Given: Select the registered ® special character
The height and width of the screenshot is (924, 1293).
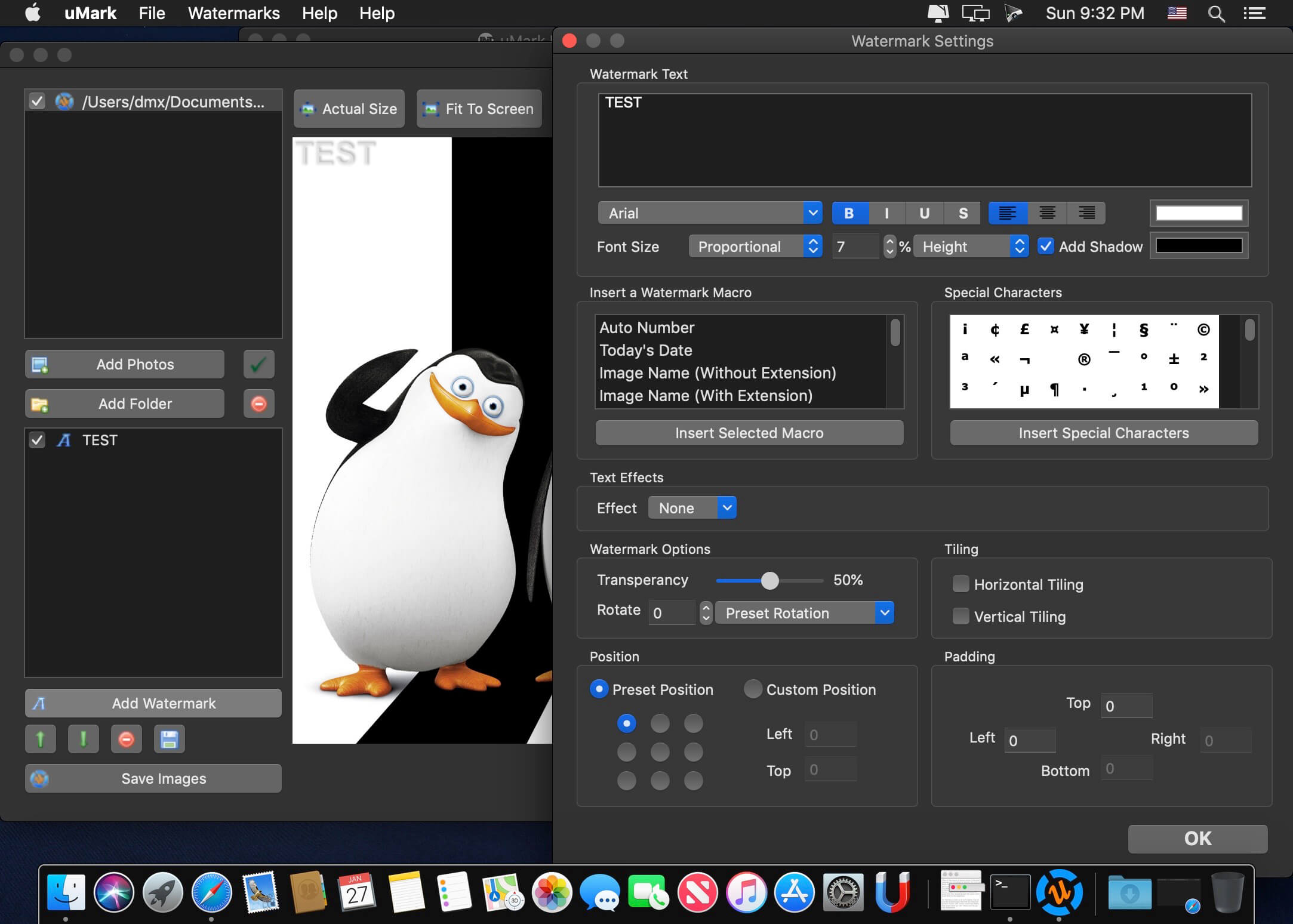Looking at the screenshot, I should coord(1084,359).
